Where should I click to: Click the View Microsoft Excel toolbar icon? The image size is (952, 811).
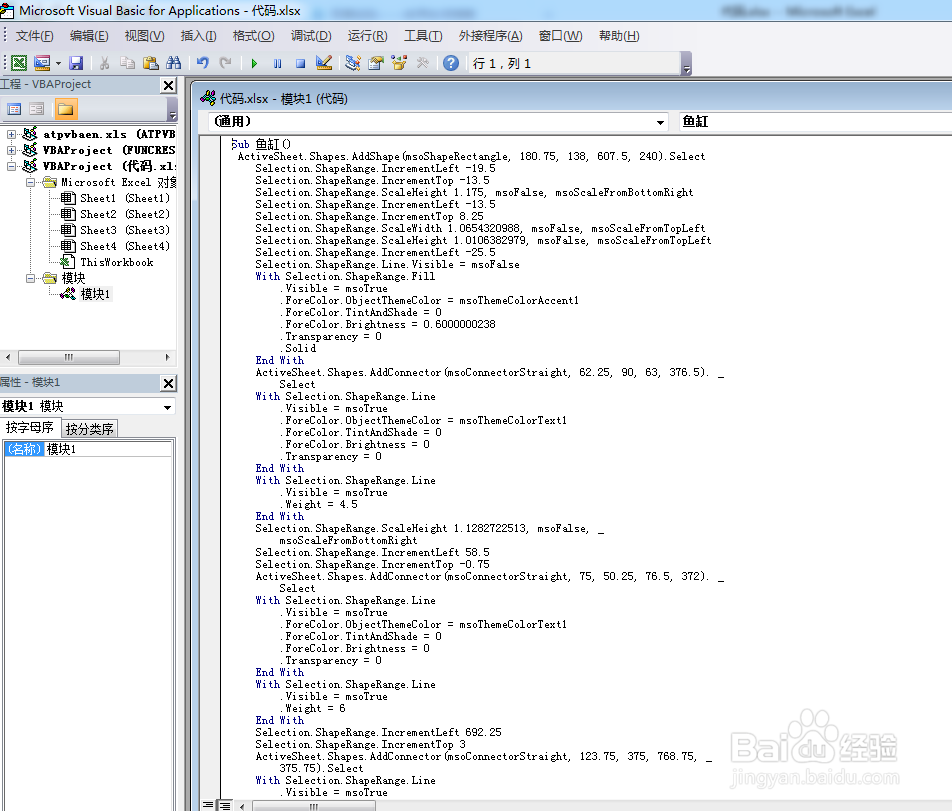coord(19,63)
